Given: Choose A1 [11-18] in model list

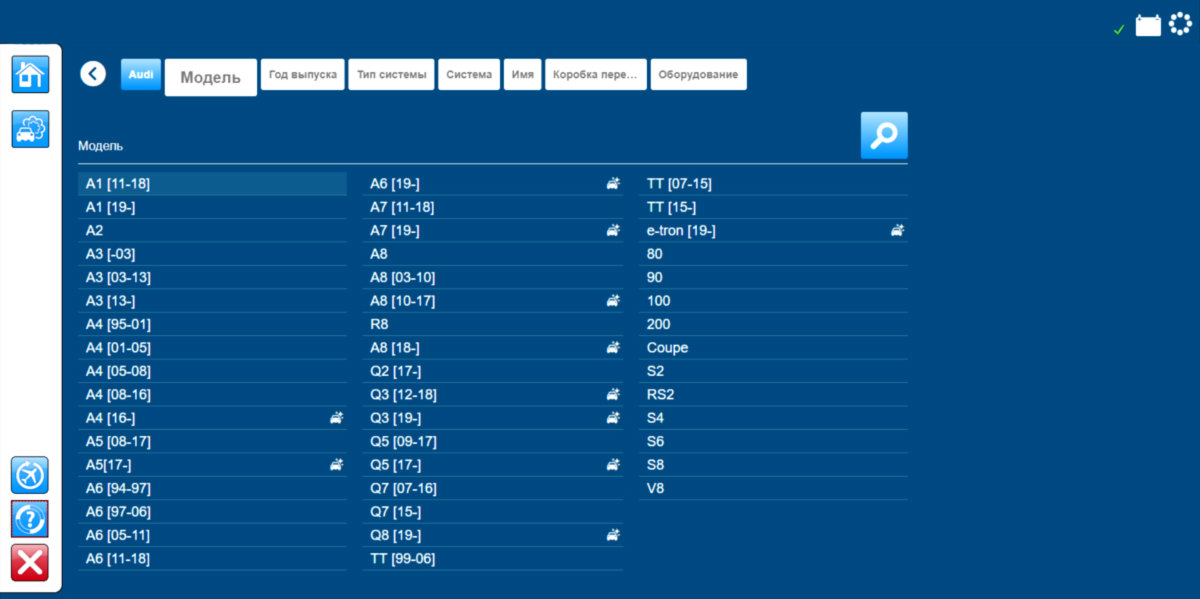Looking at the screenshot, I should pyautogui.click(x=118, y=184).
